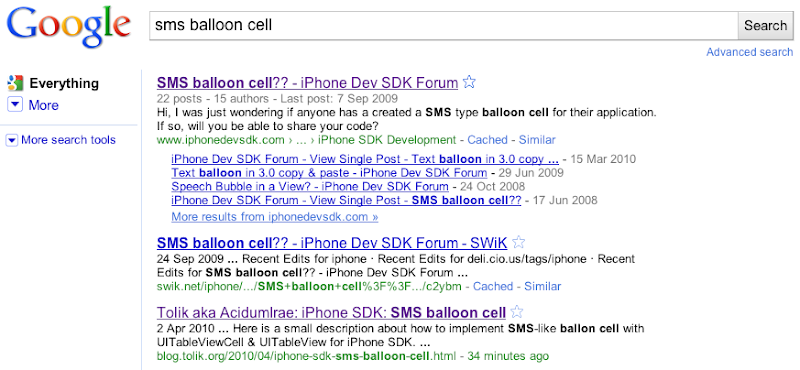Open More results from iphonedevsdk.com link

[x=274, y=216]
